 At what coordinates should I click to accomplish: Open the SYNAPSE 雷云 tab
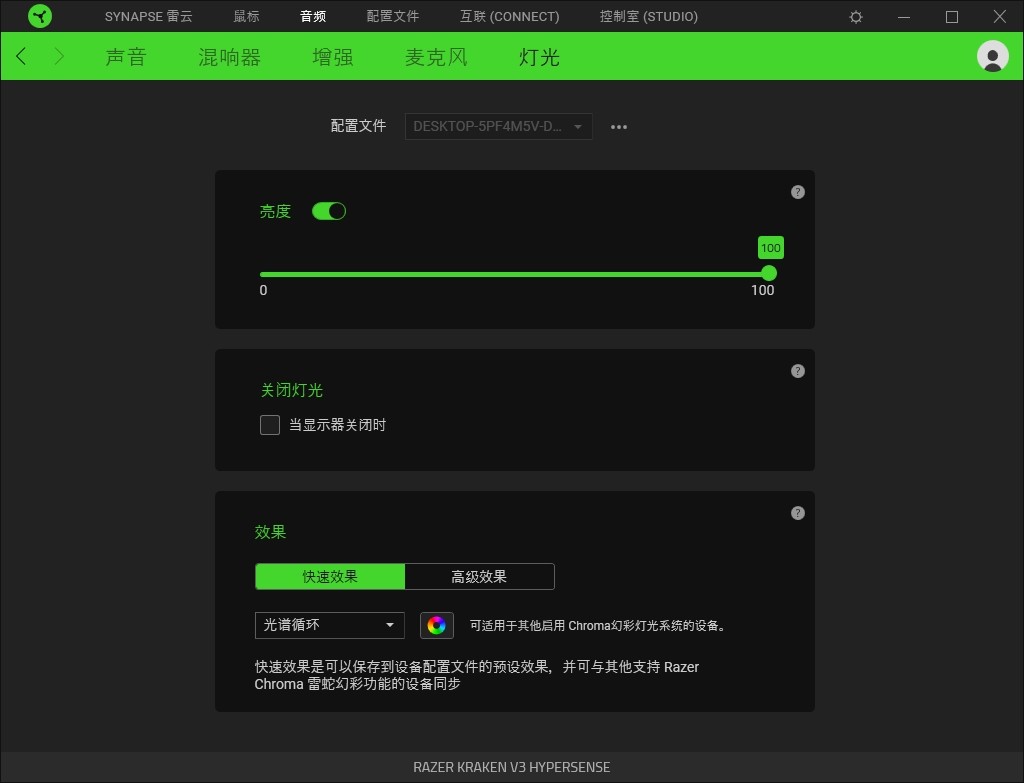[148, 16]
